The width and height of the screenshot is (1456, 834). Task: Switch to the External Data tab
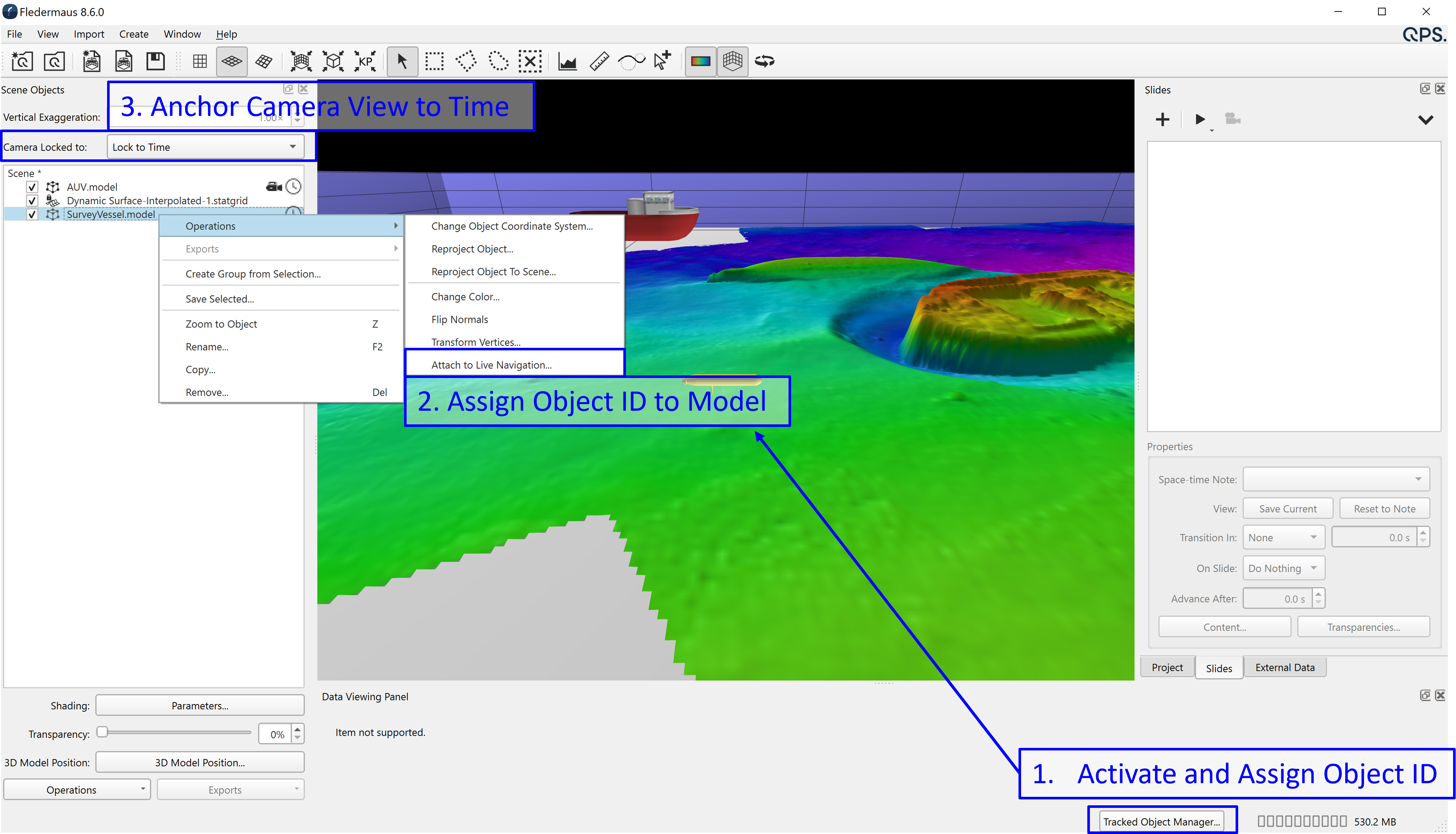1284,667
